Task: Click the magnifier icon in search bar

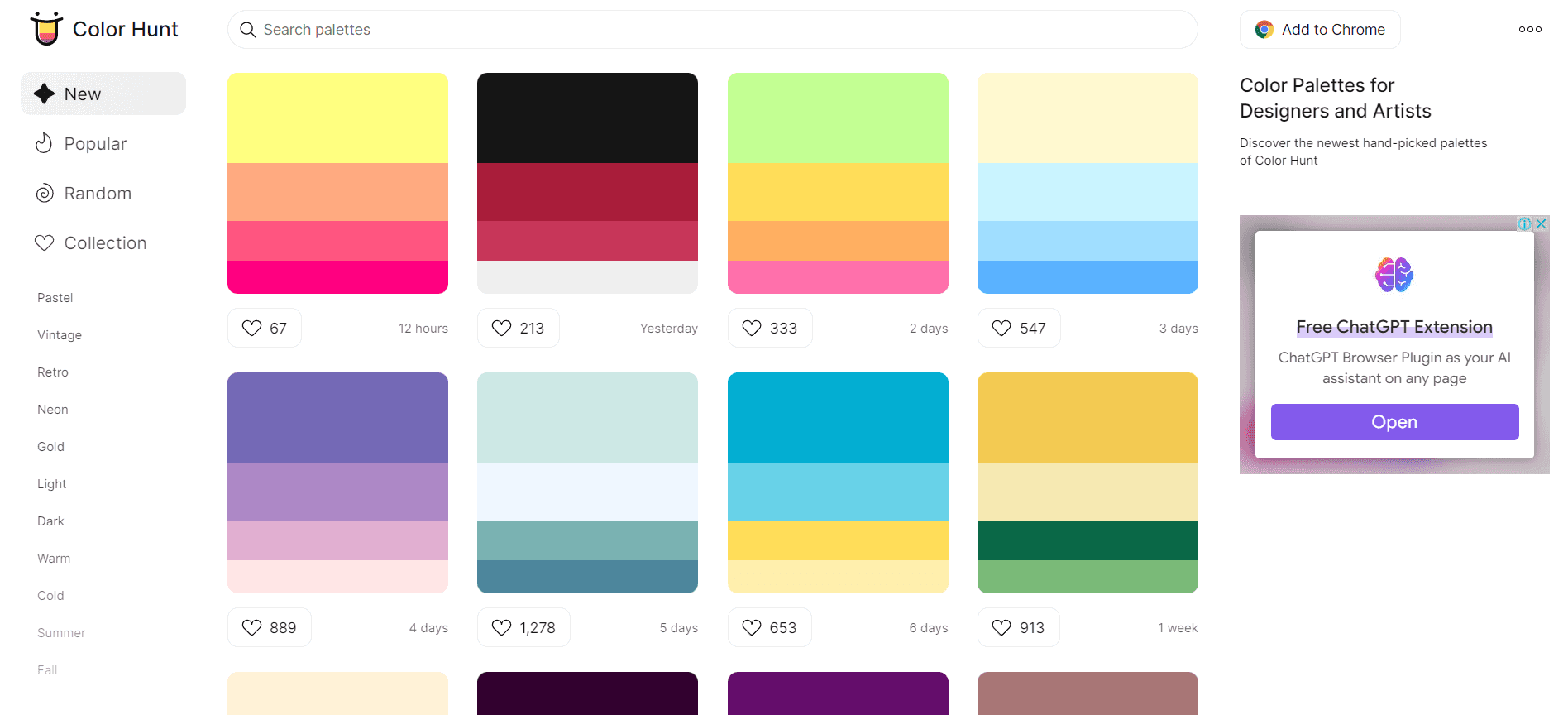Action: pos(247,30)
